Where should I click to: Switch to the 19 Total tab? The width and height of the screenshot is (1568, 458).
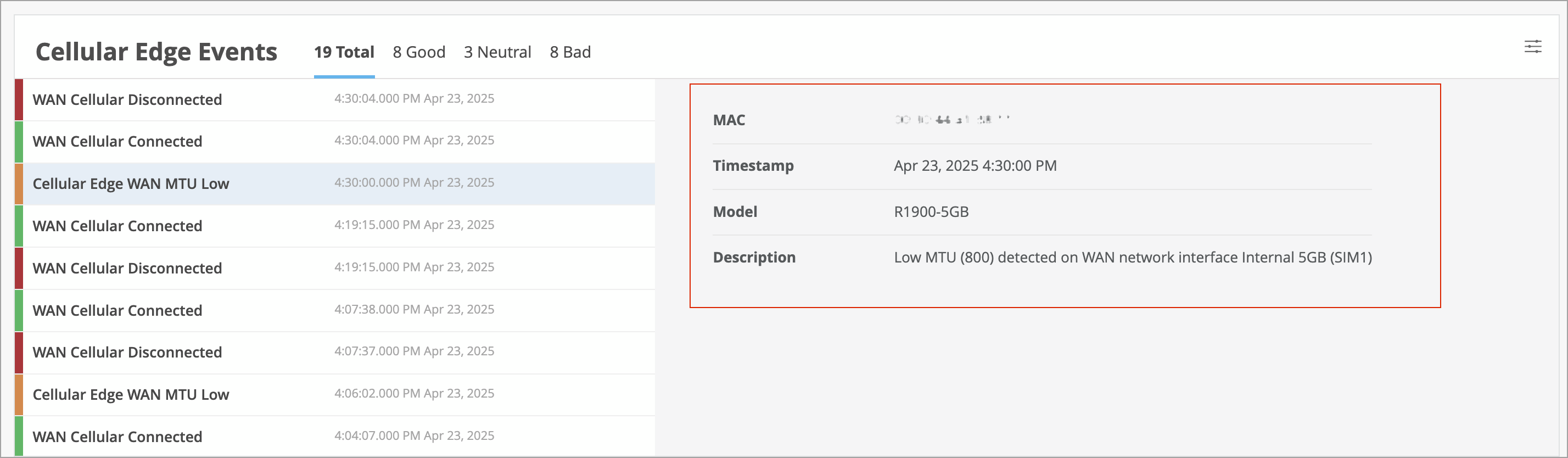344,52
